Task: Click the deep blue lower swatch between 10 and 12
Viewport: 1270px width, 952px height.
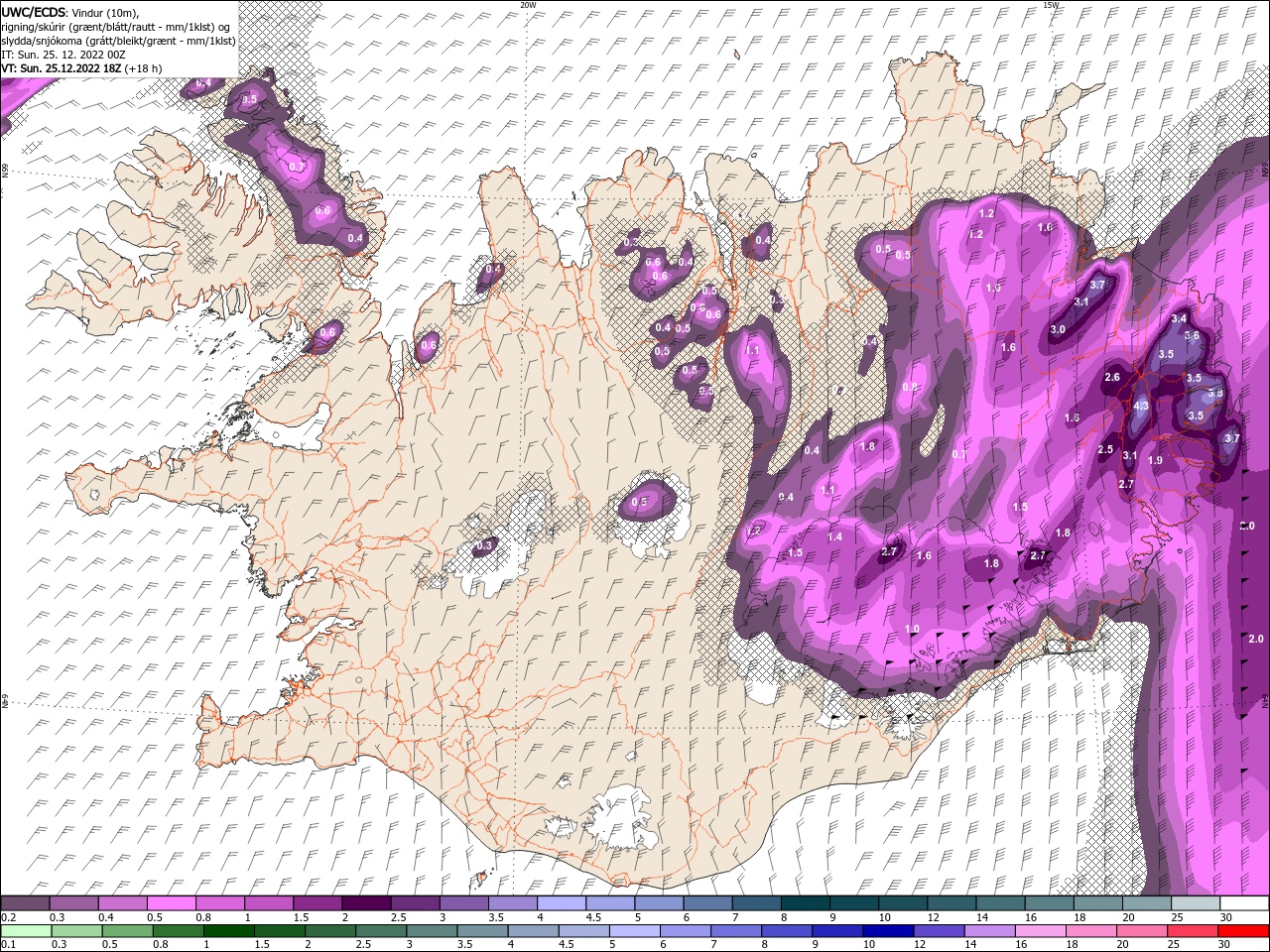Action: coord(888,931)
